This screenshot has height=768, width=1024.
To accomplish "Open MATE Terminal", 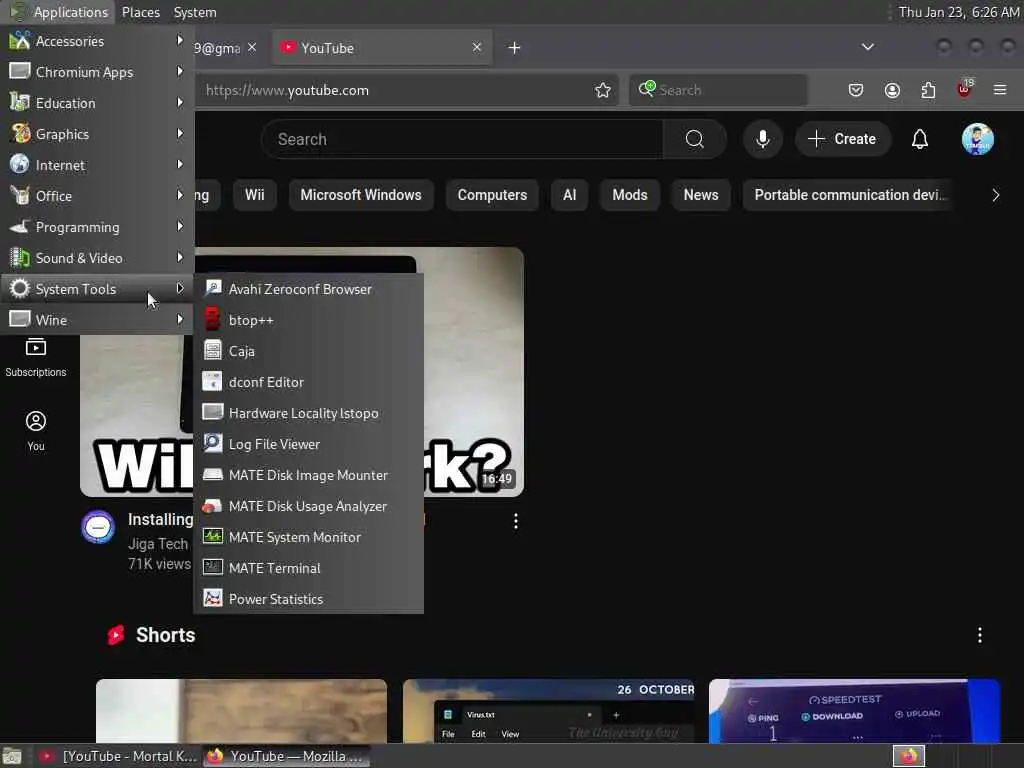I will tap(309, 568).
